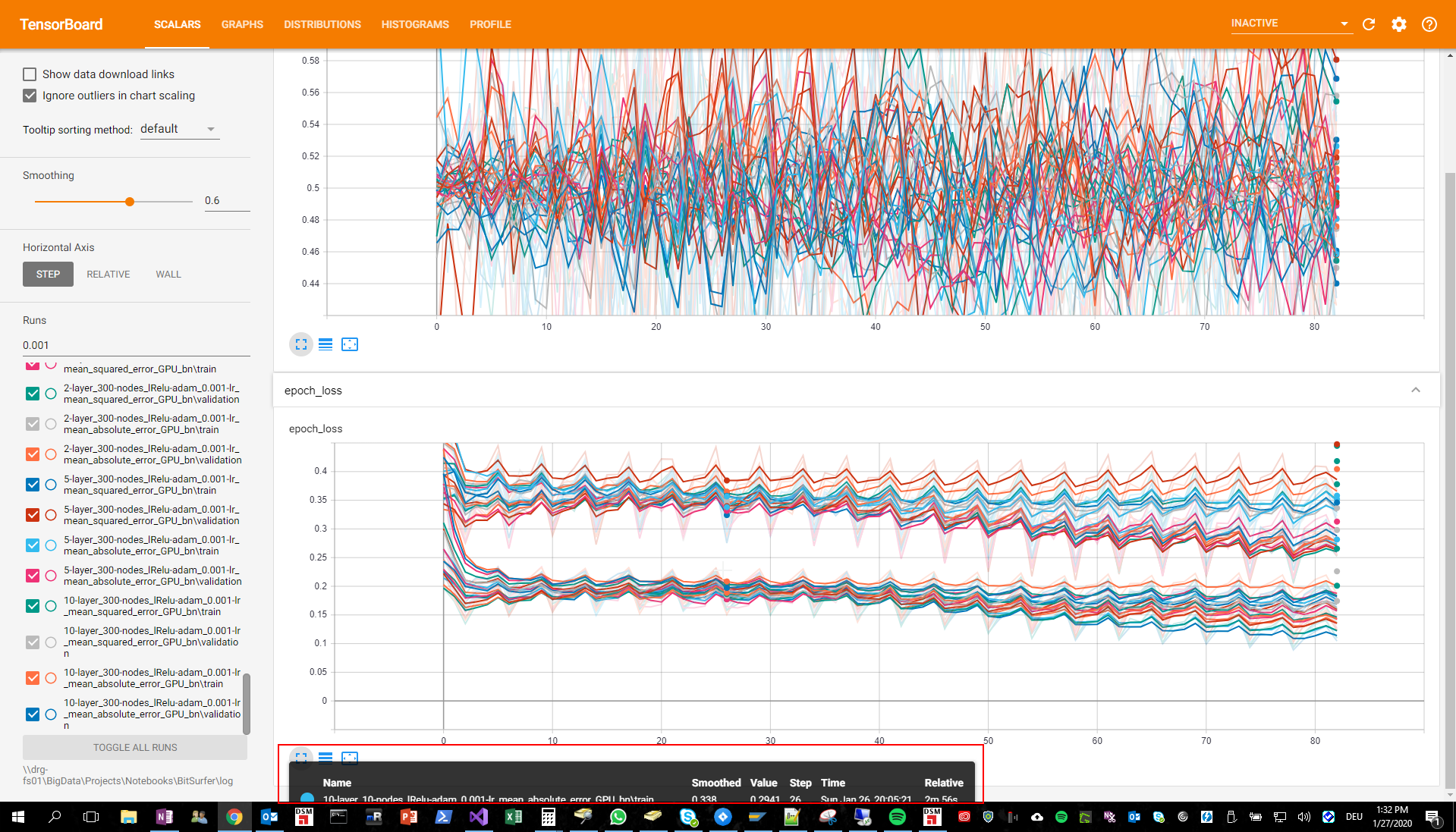Uncheck Ignore outliers in chart scaling

tap(30, 96)
